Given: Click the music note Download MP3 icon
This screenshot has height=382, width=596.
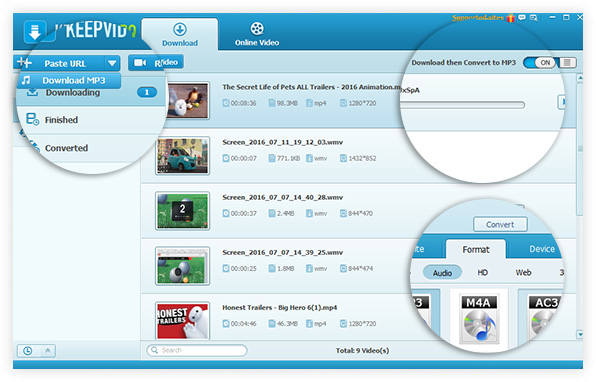Looking at the screenshot, I should [26, 80].
